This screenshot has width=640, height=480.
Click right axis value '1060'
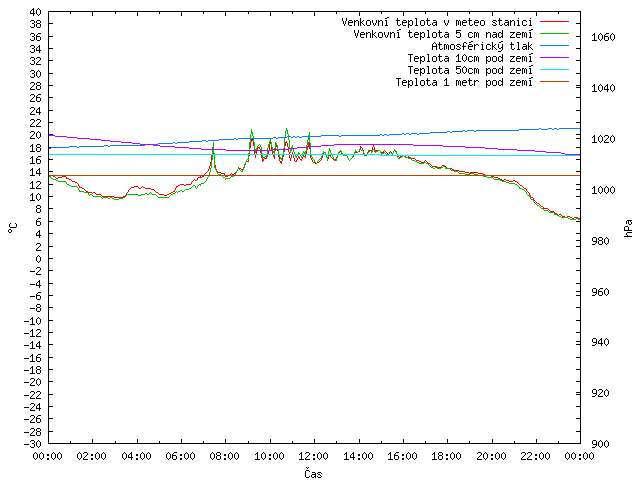click(603, 37)
